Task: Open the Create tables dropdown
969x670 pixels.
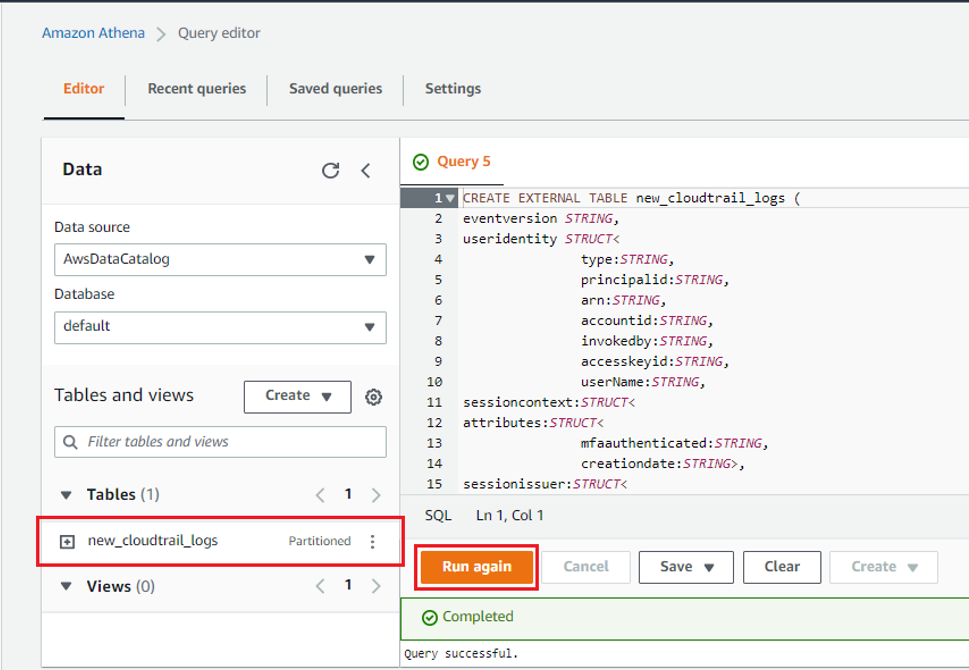Action: click(297, 396)
